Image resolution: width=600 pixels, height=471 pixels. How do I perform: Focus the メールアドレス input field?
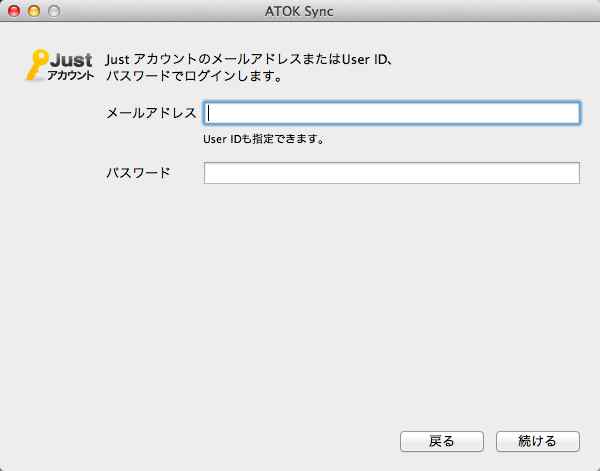pyautogui.click(x=392, y=113)
